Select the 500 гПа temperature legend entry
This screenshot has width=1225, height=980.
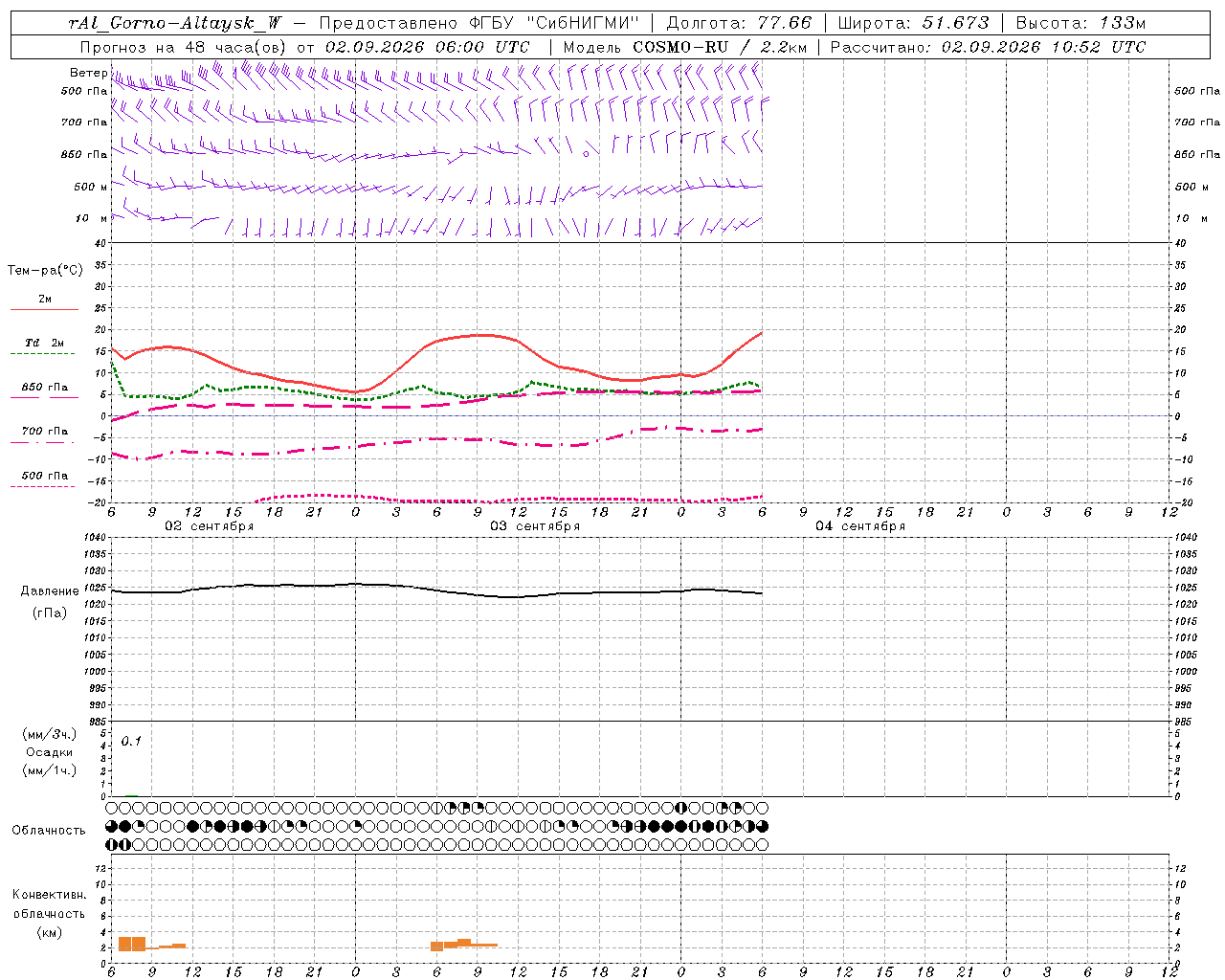click(45, 476)
